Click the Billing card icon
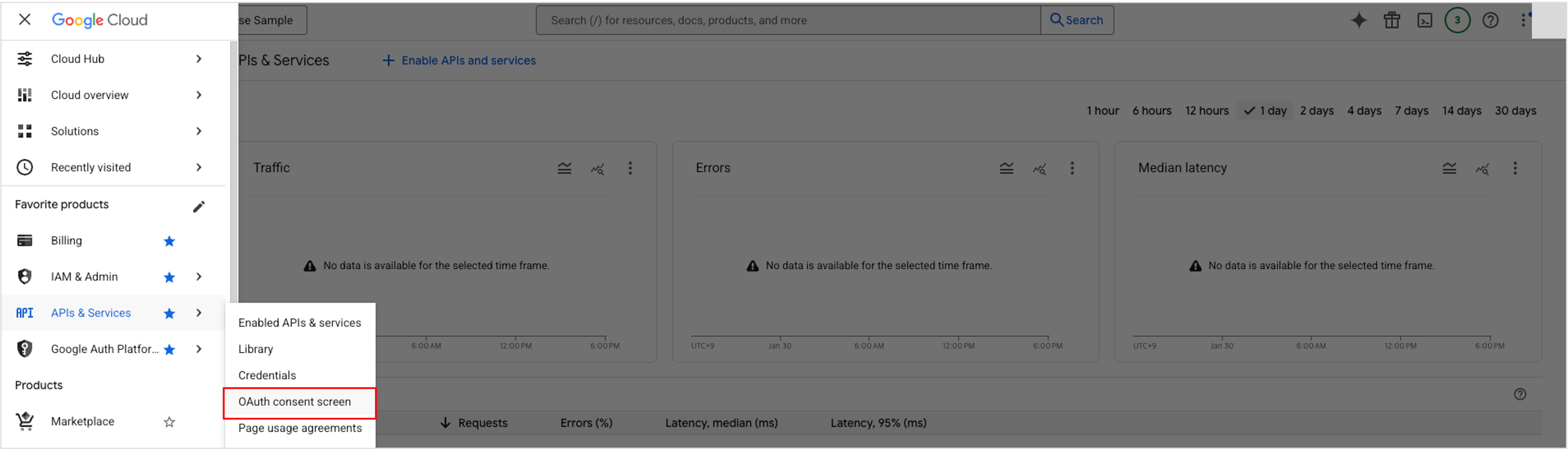This screenshot has width=1568, height=450. (x=25, y=240)
